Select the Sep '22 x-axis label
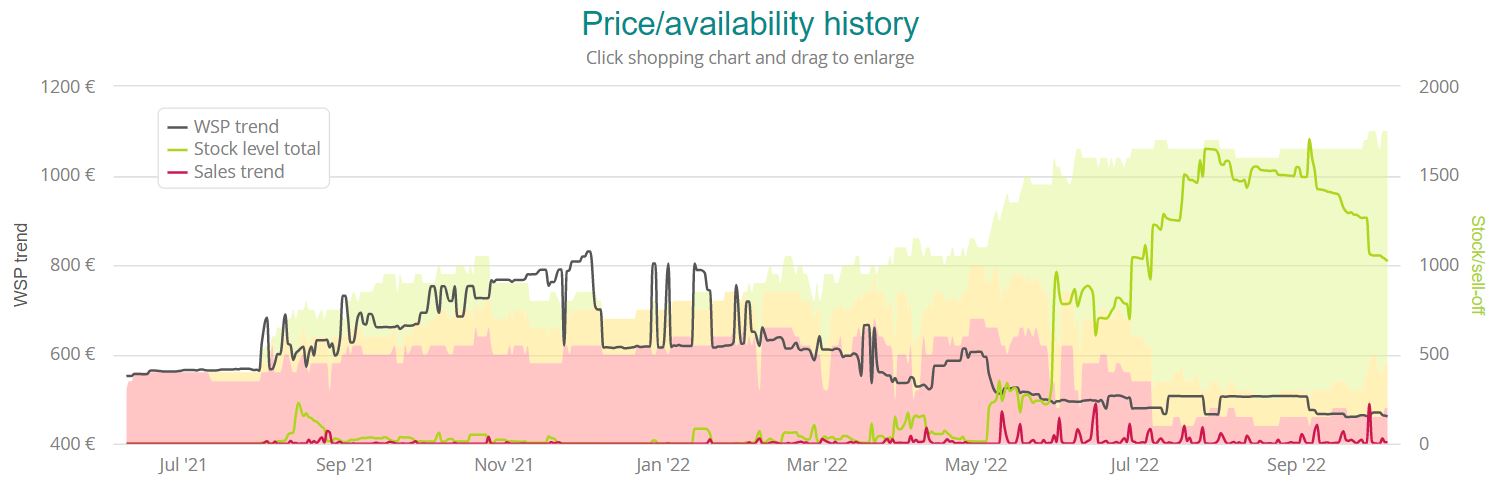Viewport: 1506px width, 499px height. pos(1295,465)
